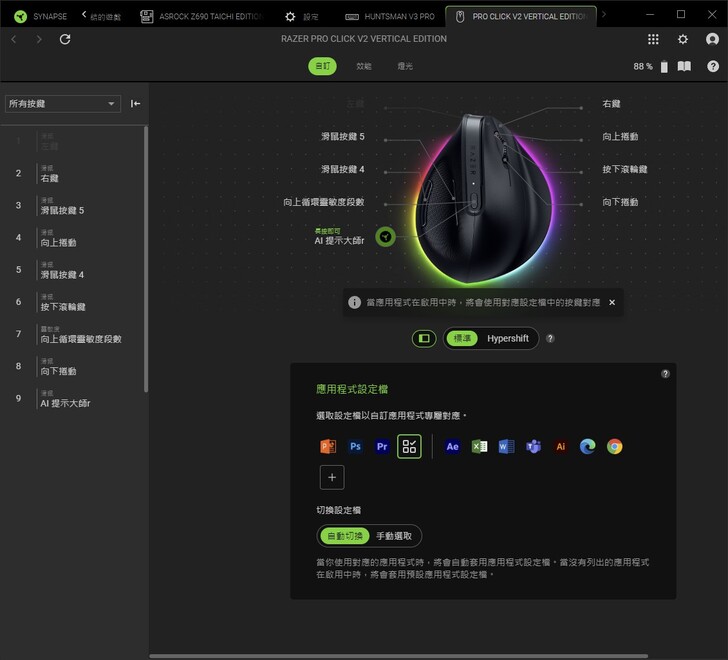Click the button list vertical scrollbar
This screenshot has width=728, height=660.
point(146,260)
